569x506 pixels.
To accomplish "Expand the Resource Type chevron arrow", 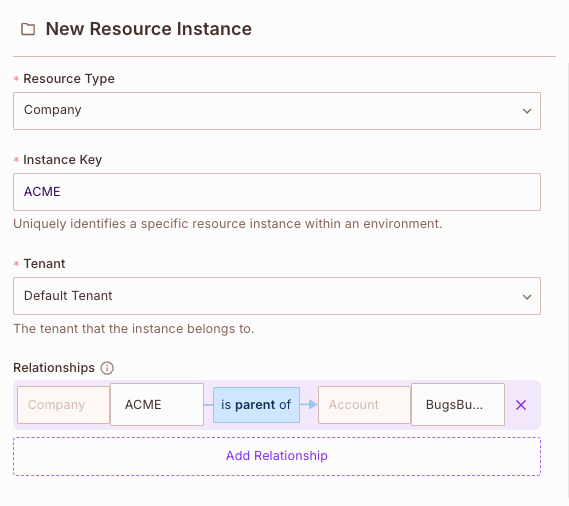I will (527, 111).
